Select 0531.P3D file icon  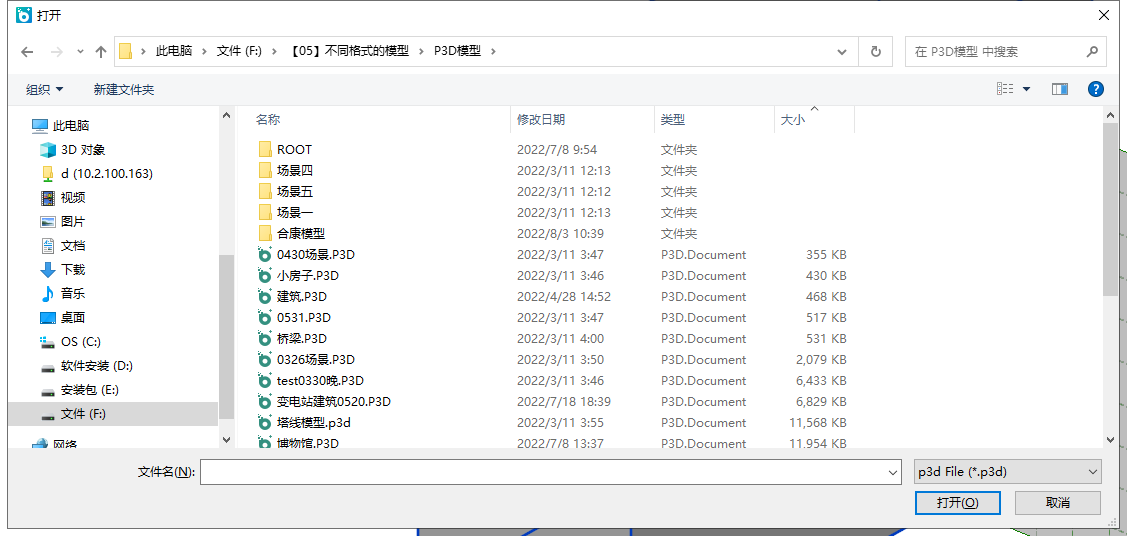pos(266,318)
